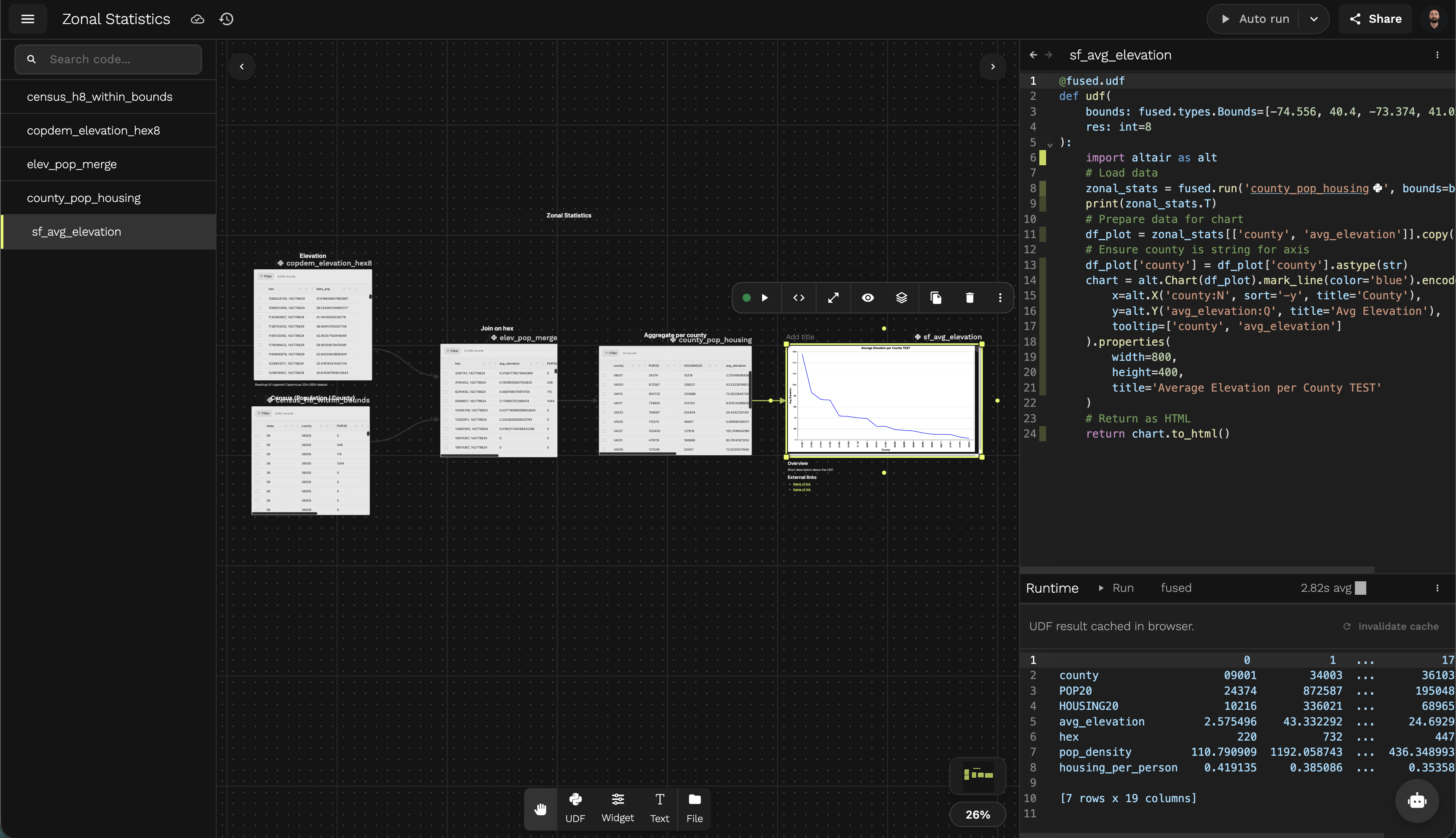The image size is (1456, 838).
Task: Add a Widget from the bottom toolbar
Action: (x=618, y=808)
